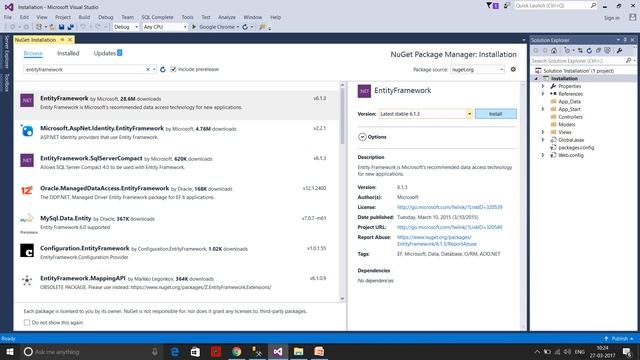Click the Save All toolbar icon

(x=71, y=27)
